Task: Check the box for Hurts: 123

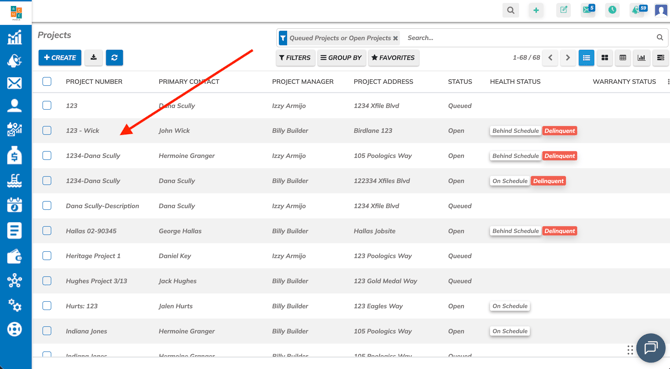Action: (x=47, y=306)
